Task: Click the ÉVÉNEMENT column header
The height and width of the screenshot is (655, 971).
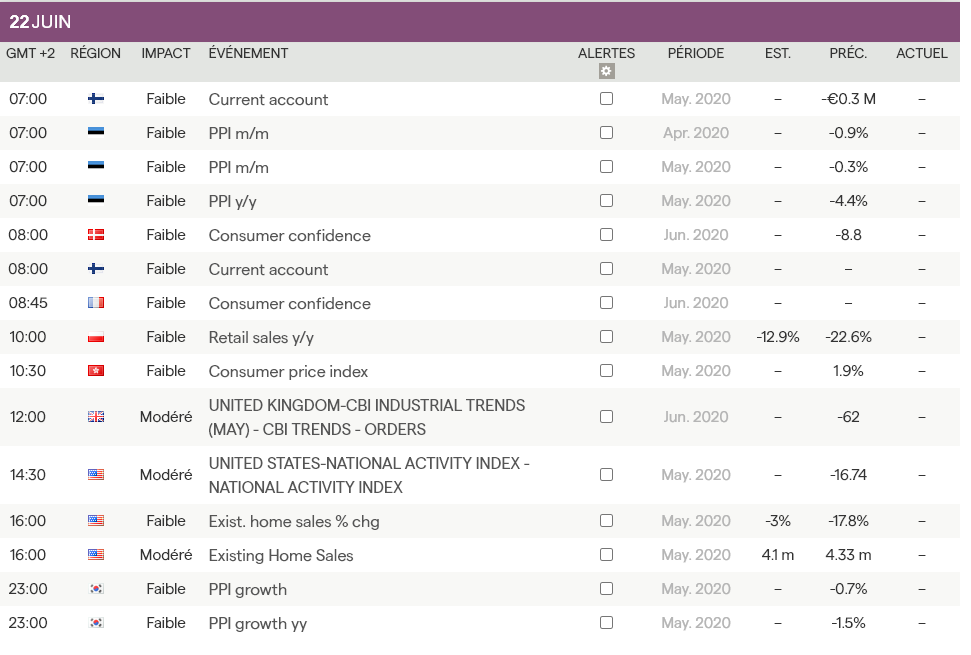Action: click(x=248, y=53)
